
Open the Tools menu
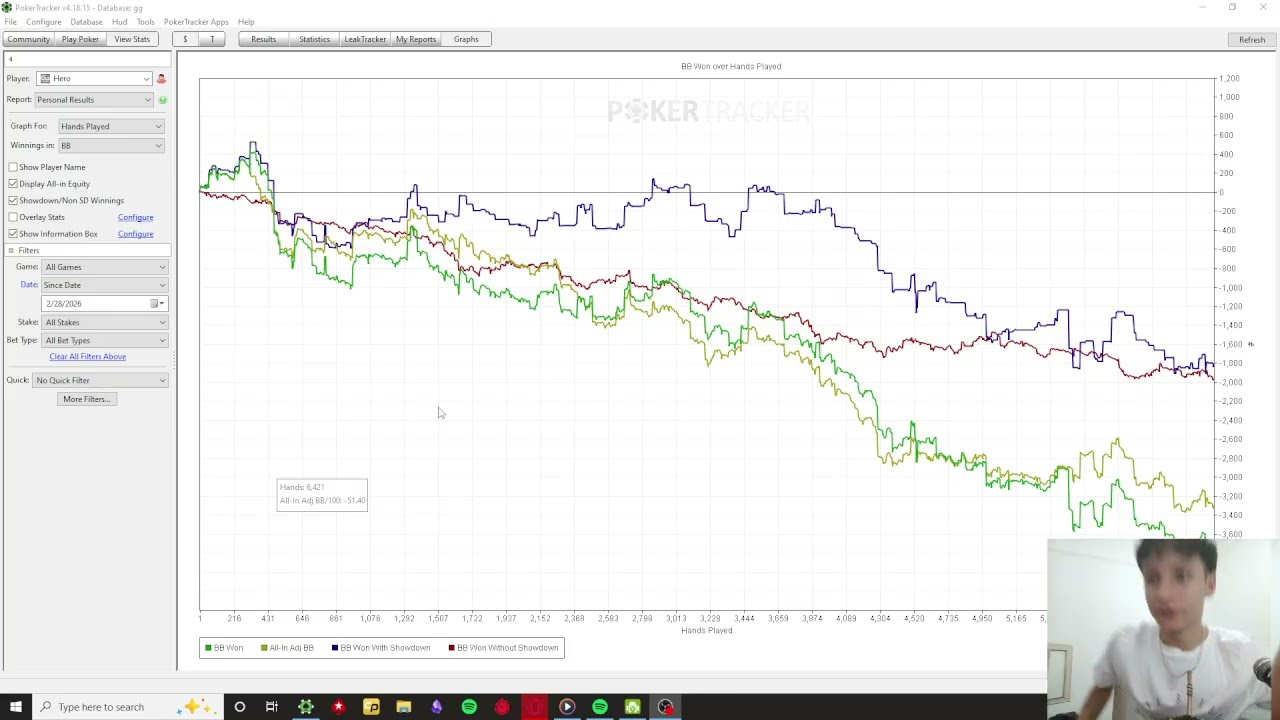coord(145,22)
